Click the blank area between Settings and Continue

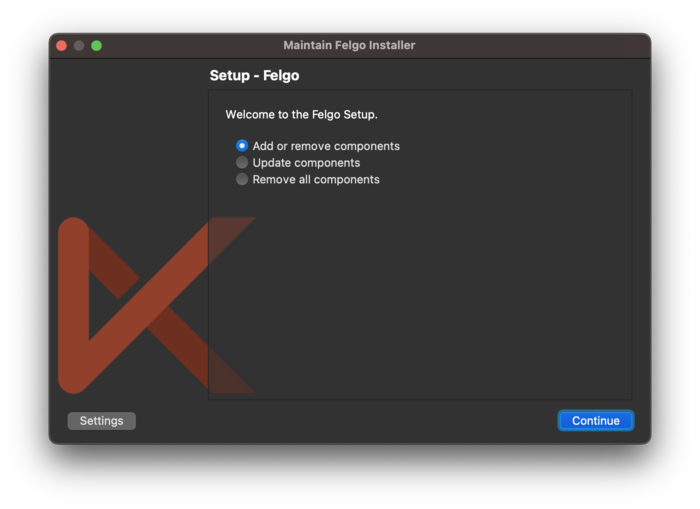point(346,421)
